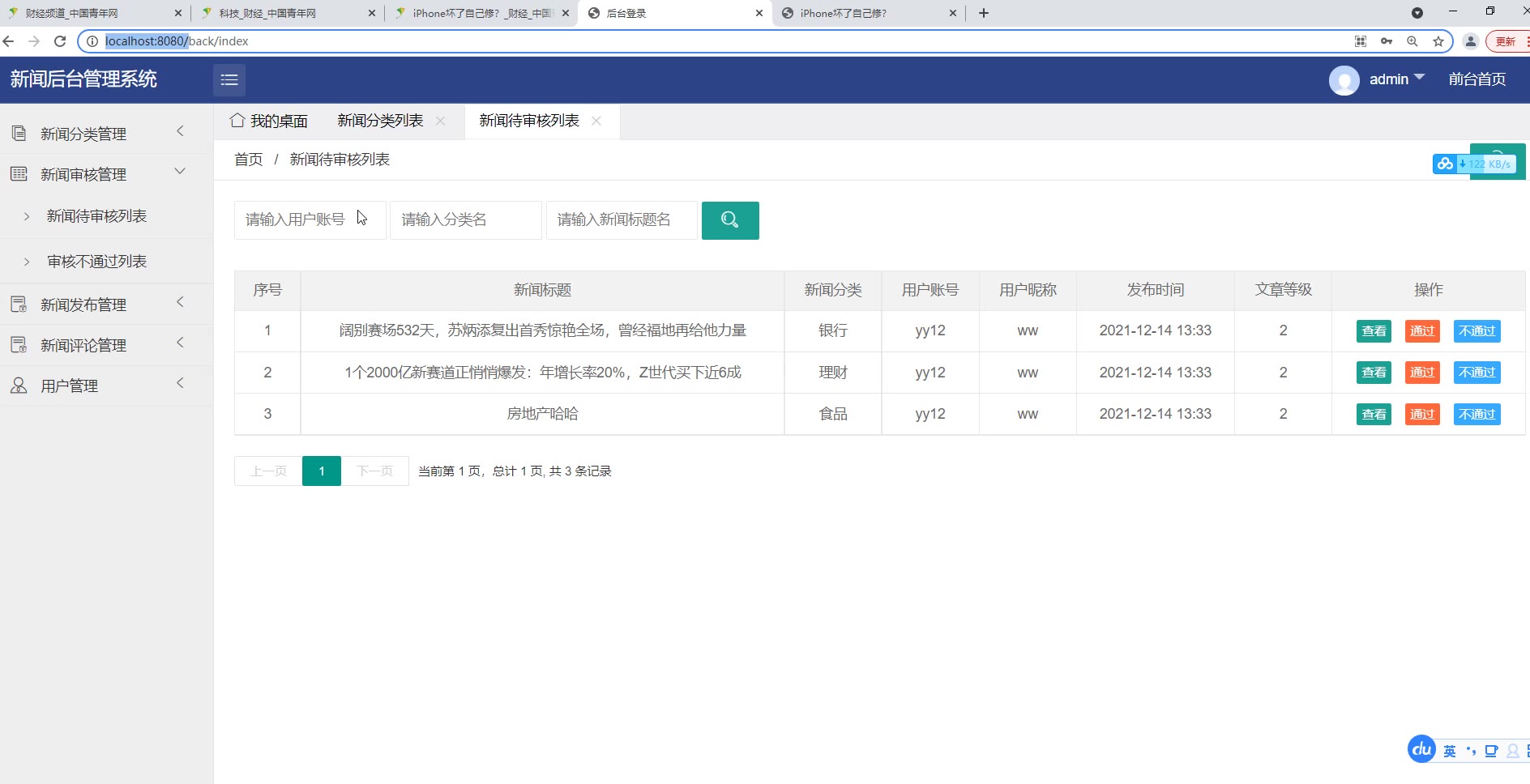
Task: Reject the 1个2000亿新赛道 news item
Action: pos(1477,373)
